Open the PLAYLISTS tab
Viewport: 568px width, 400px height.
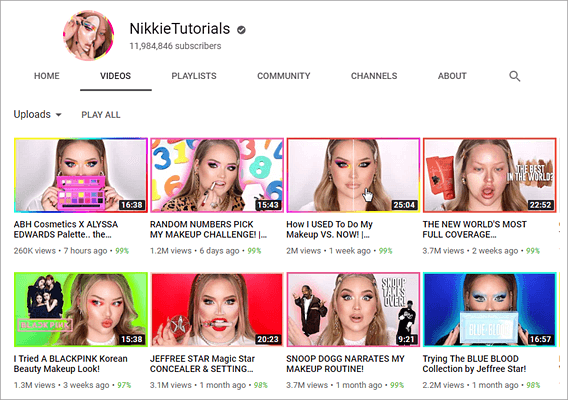click(194, 76)
